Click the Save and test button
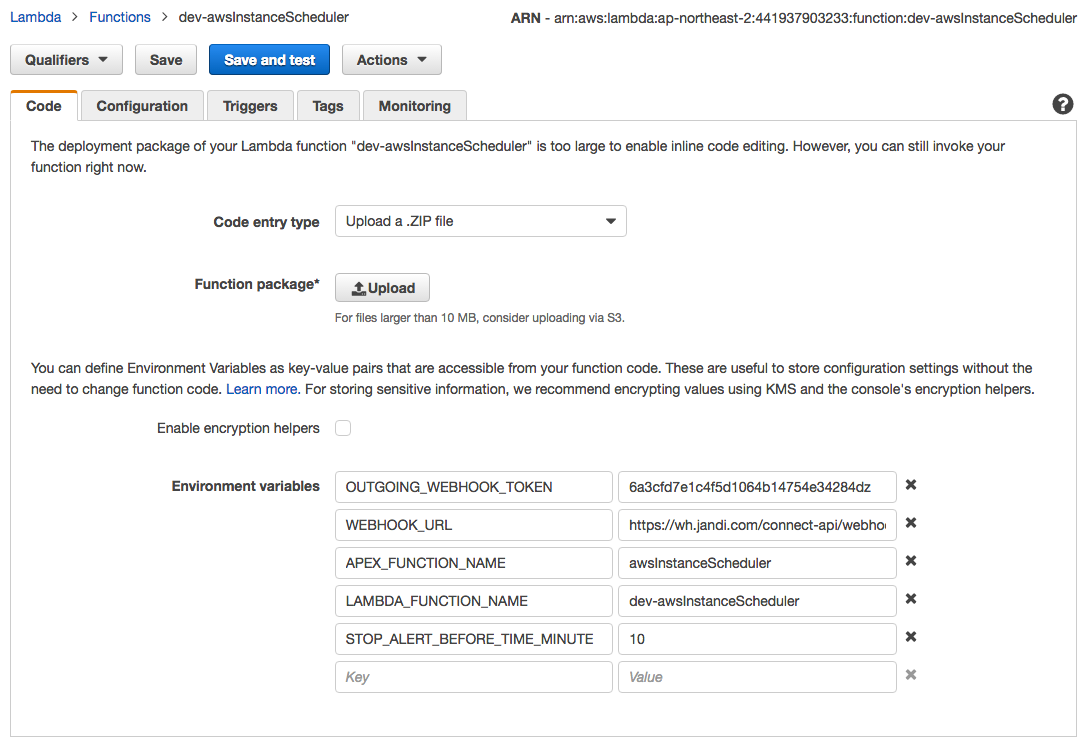This screenshot has width=1091, height=748. (270, 60)
